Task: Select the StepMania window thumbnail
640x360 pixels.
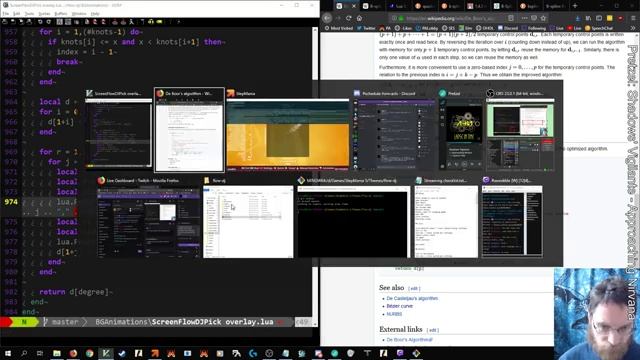Action: click(287, 130)
